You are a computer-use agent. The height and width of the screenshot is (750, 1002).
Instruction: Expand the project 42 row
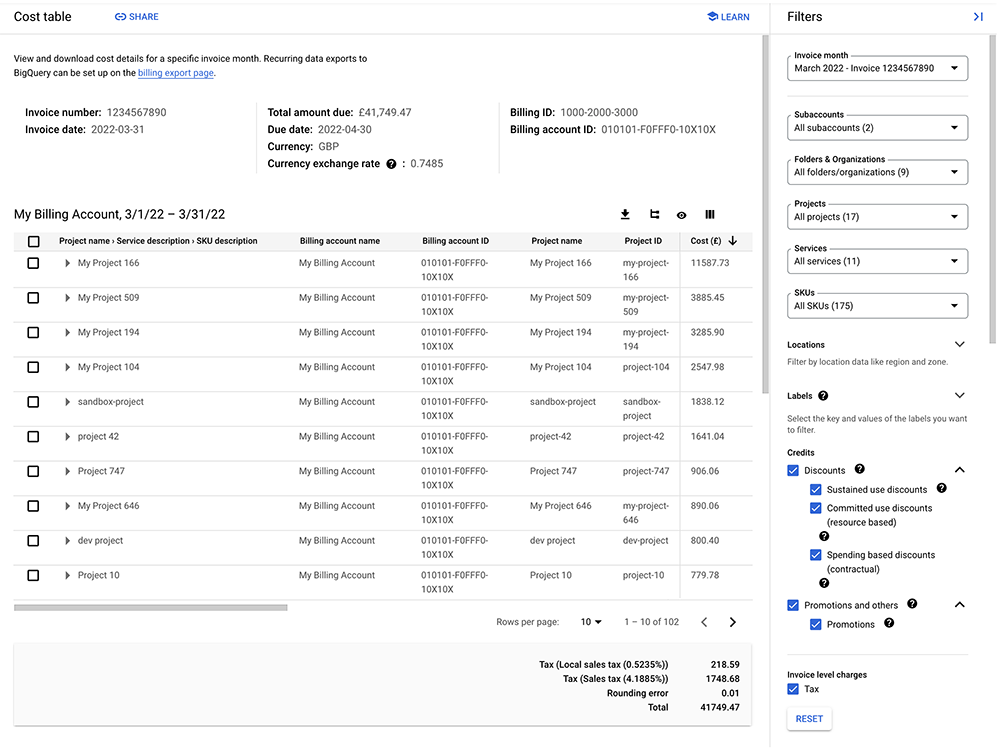67,437
